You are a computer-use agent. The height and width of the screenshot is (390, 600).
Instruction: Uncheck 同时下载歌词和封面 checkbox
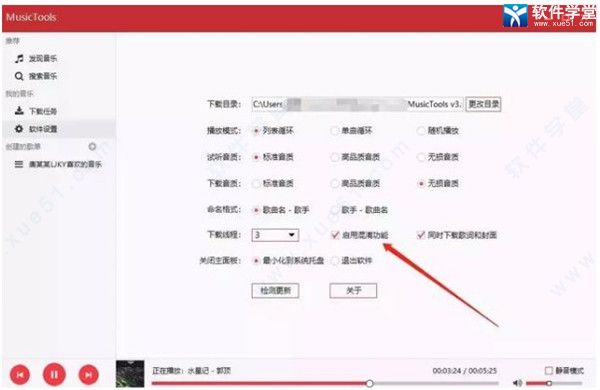[421, 235]
